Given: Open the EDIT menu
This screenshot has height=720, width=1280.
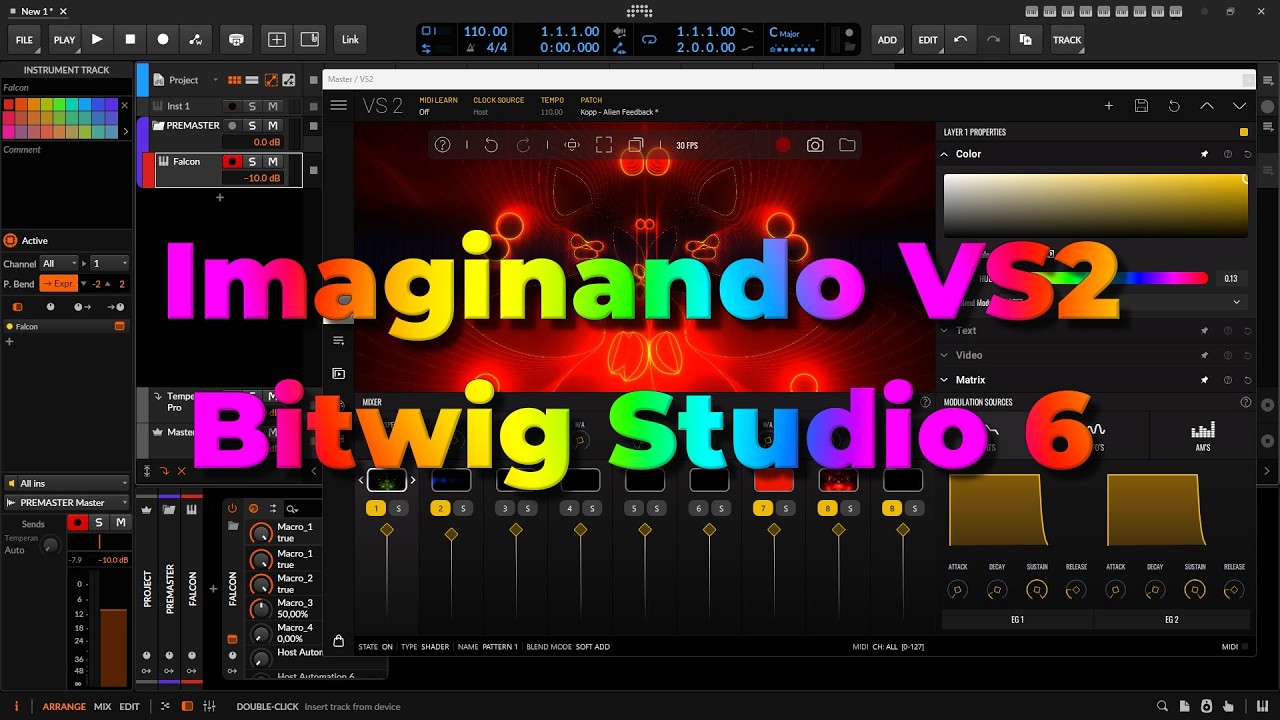Looking at the screenshot, I should click(928, 40).
